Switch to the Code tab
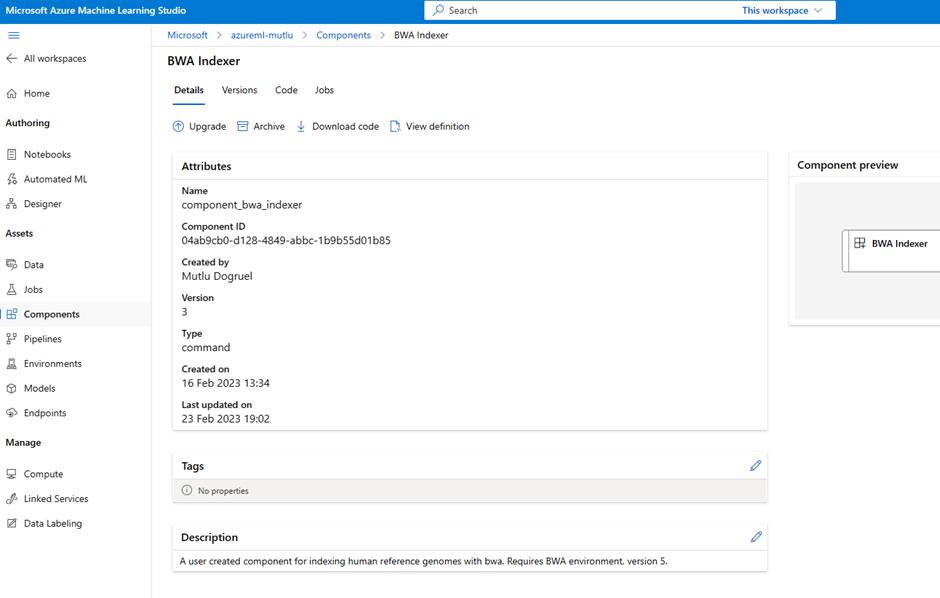 coord(286,90)
